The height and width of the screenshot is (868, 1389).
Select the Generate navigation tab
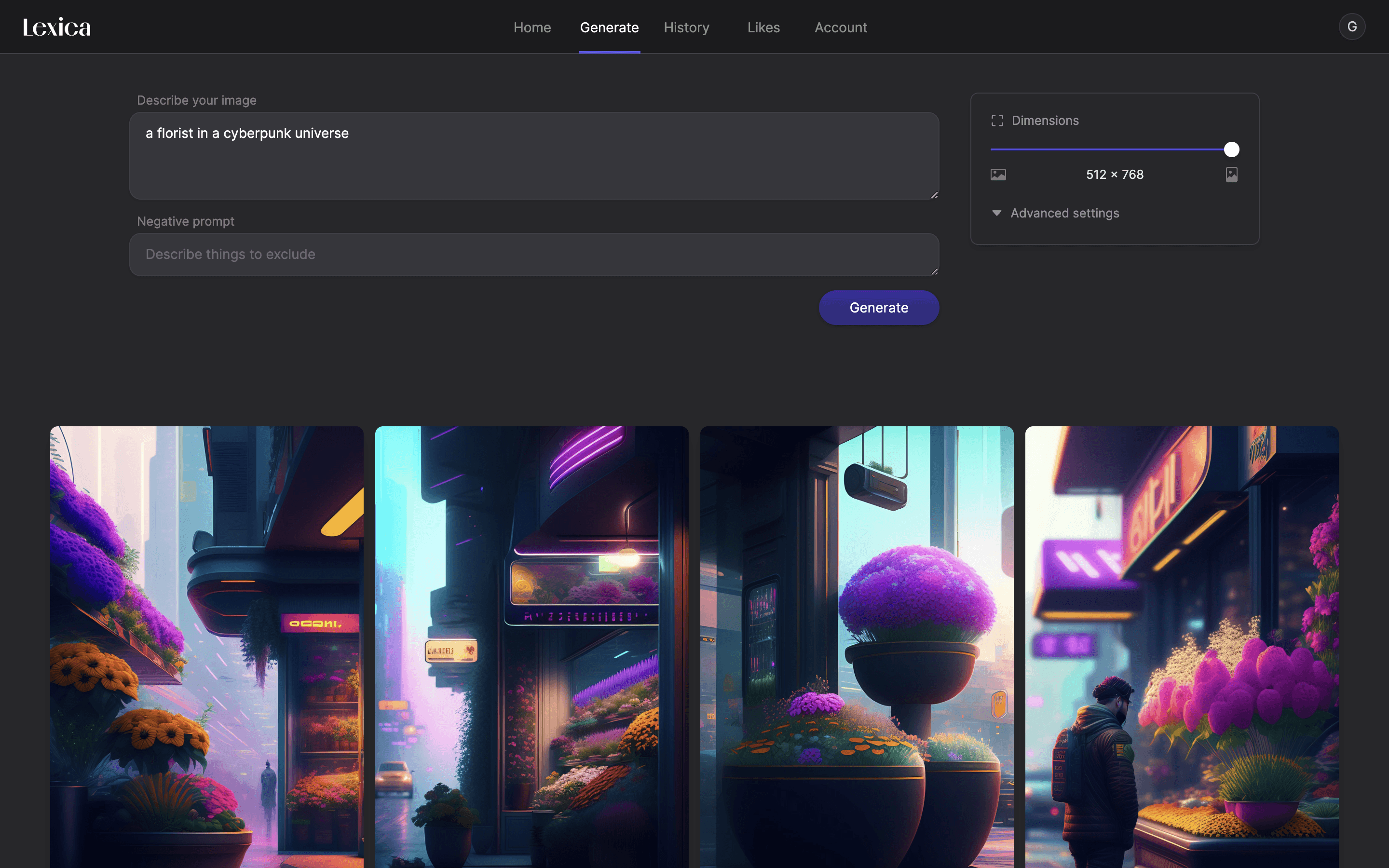coord(609,27)
